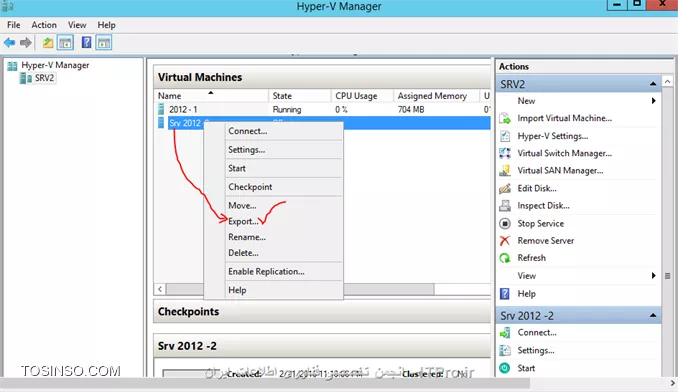The image size is (678, 392).
Task: Click the Inspect Disk icon
Action: tap(505, 206)
